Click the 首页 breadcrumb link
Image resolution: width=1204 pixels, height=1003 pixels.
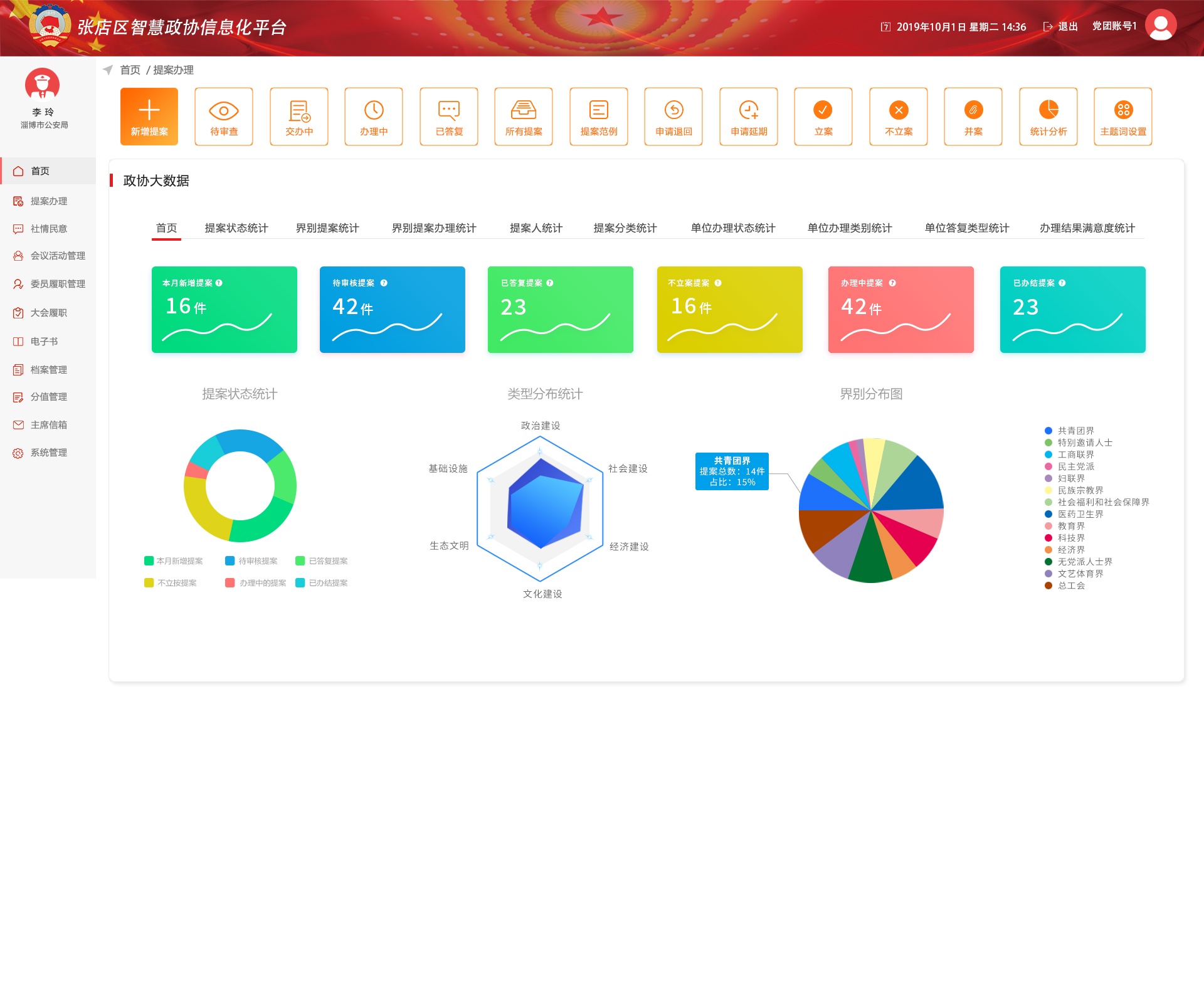coord(130,70)
